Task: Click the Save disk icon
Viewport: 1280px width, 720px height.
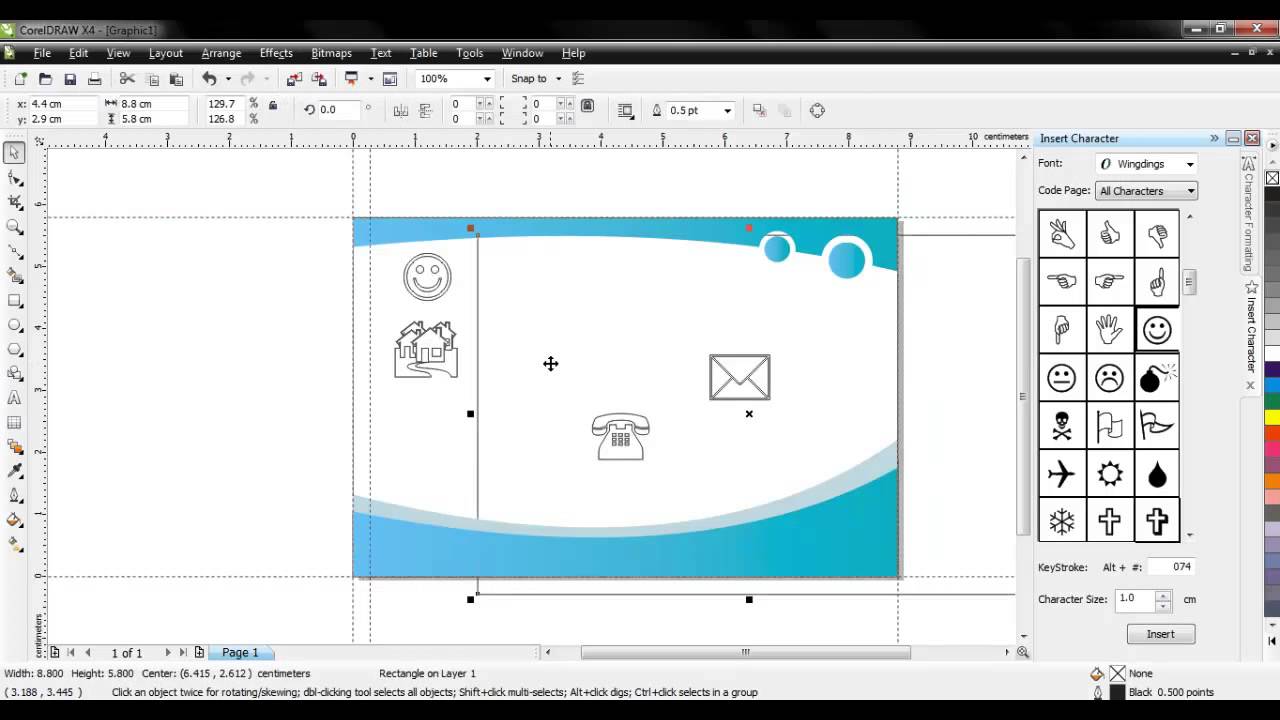Action: [x=70, y=79]
